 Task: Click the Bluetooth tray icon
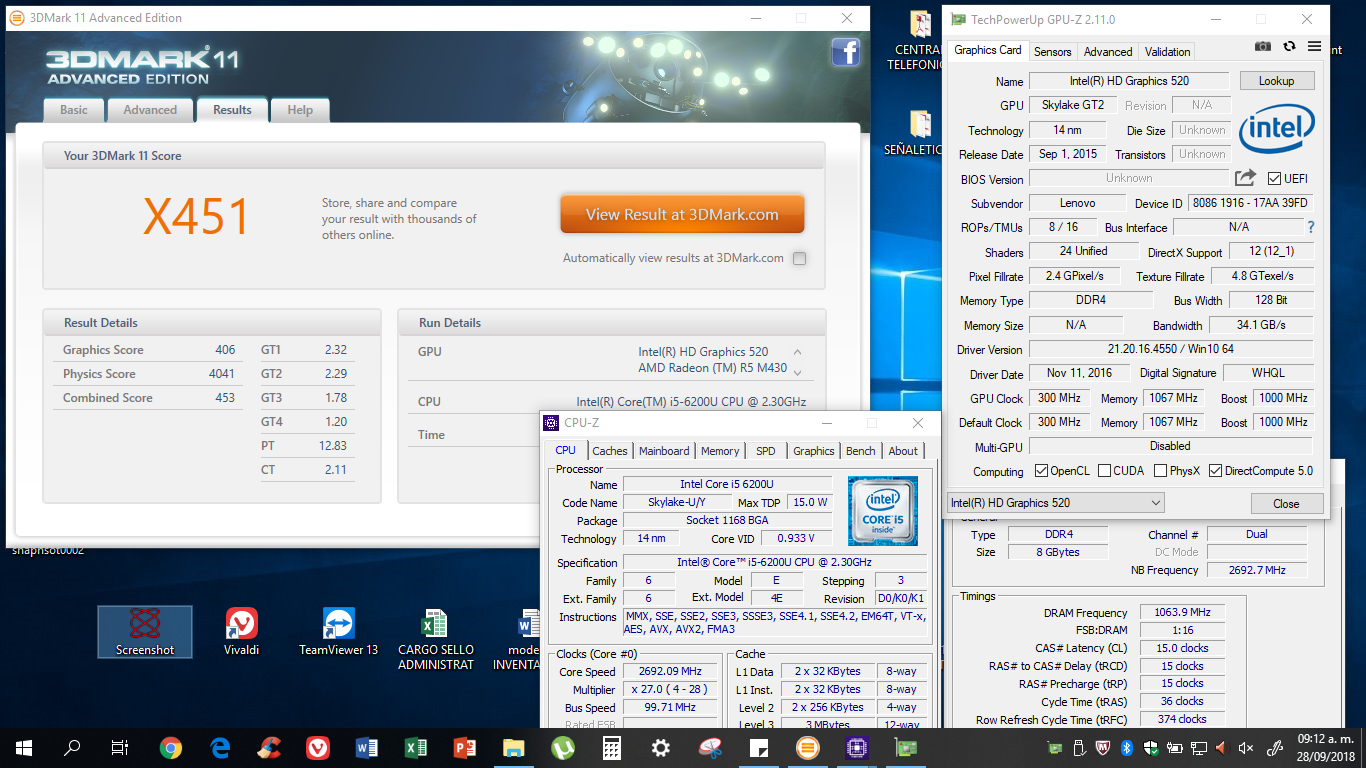[x=1126, y=747]
